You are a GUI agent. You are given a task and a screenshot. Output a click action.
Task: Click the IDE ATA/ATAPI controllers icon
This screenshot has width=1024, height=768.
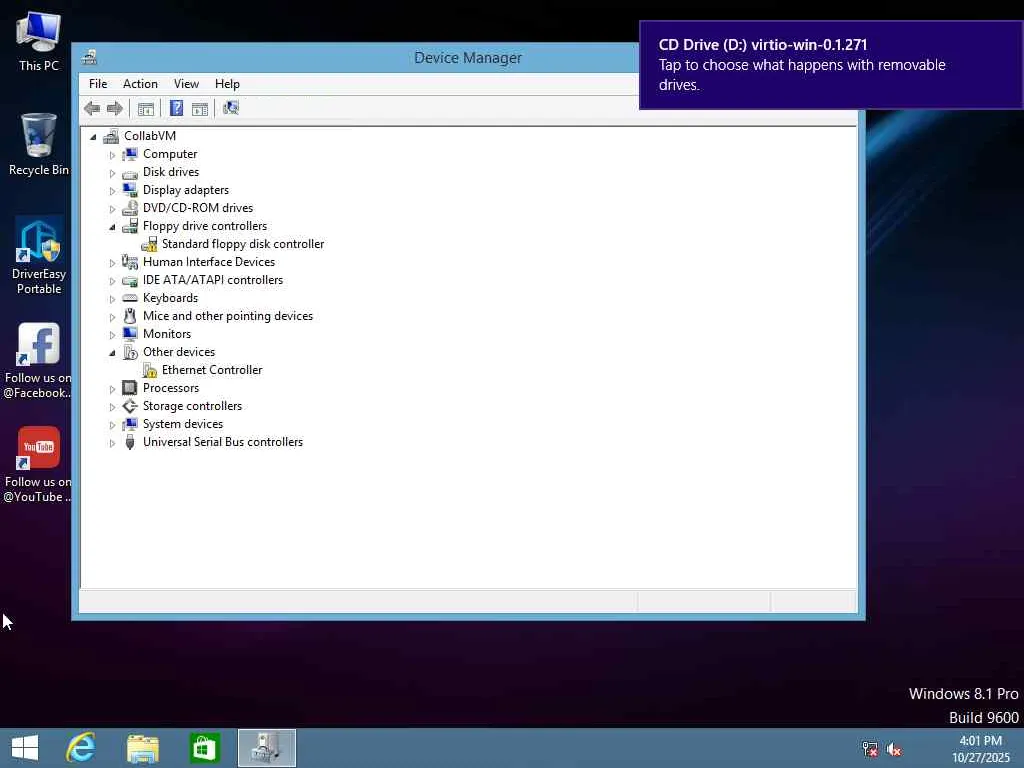click(x=130, y=280)
